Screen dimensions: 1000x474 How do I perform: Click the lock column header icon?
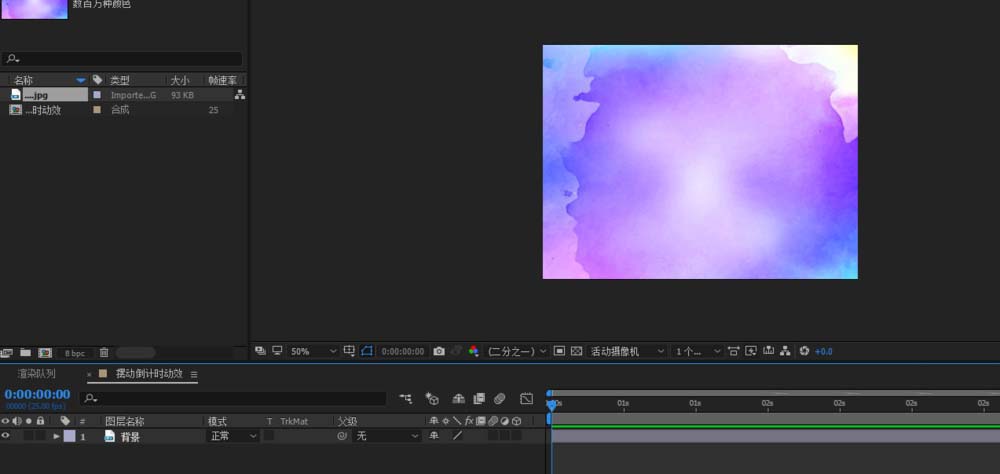tap(40, 421)
